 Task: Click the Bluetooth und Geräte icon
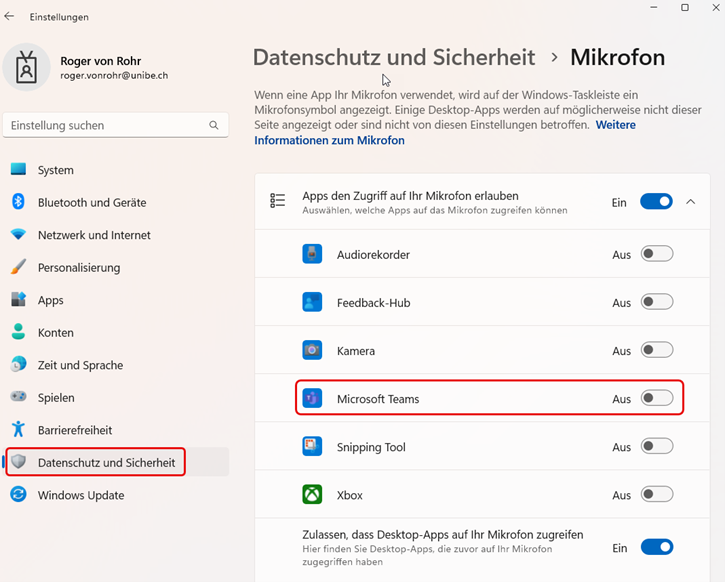(x=18, y=202)
